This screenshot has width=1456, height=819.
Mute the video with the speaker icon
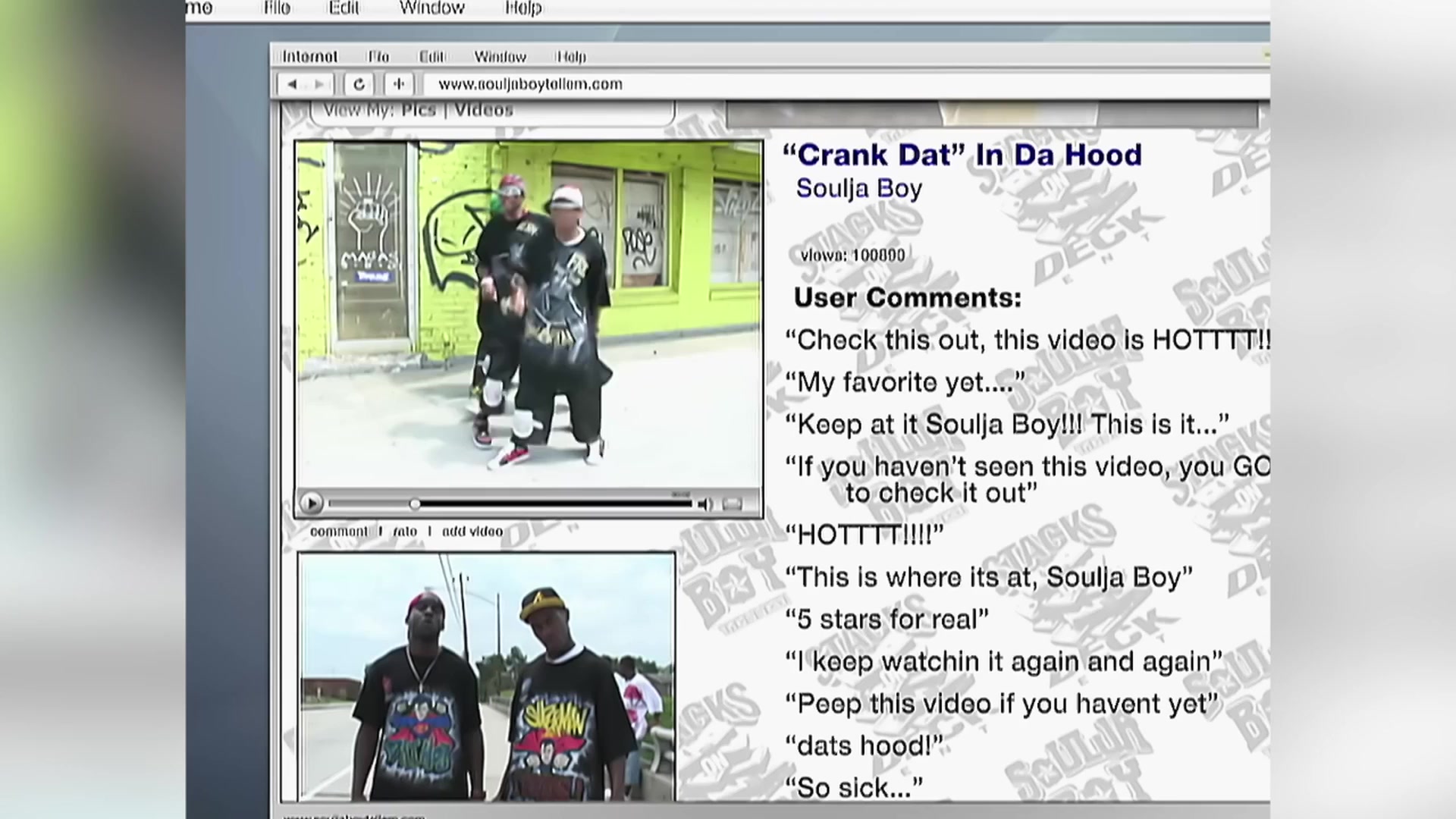click(704, 504)
